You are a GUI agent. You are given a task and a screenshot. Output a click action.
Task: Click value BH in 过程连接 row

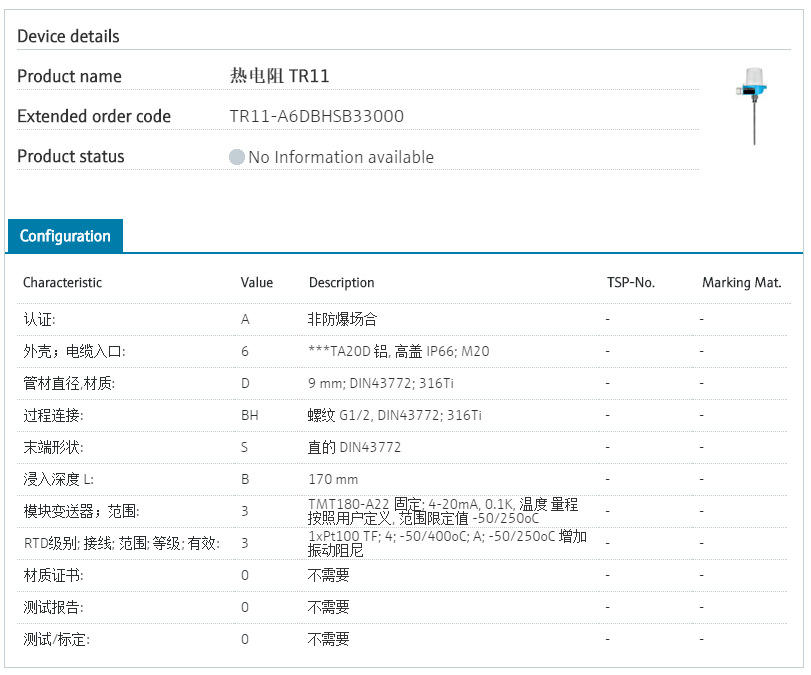(x=249, y=415)
